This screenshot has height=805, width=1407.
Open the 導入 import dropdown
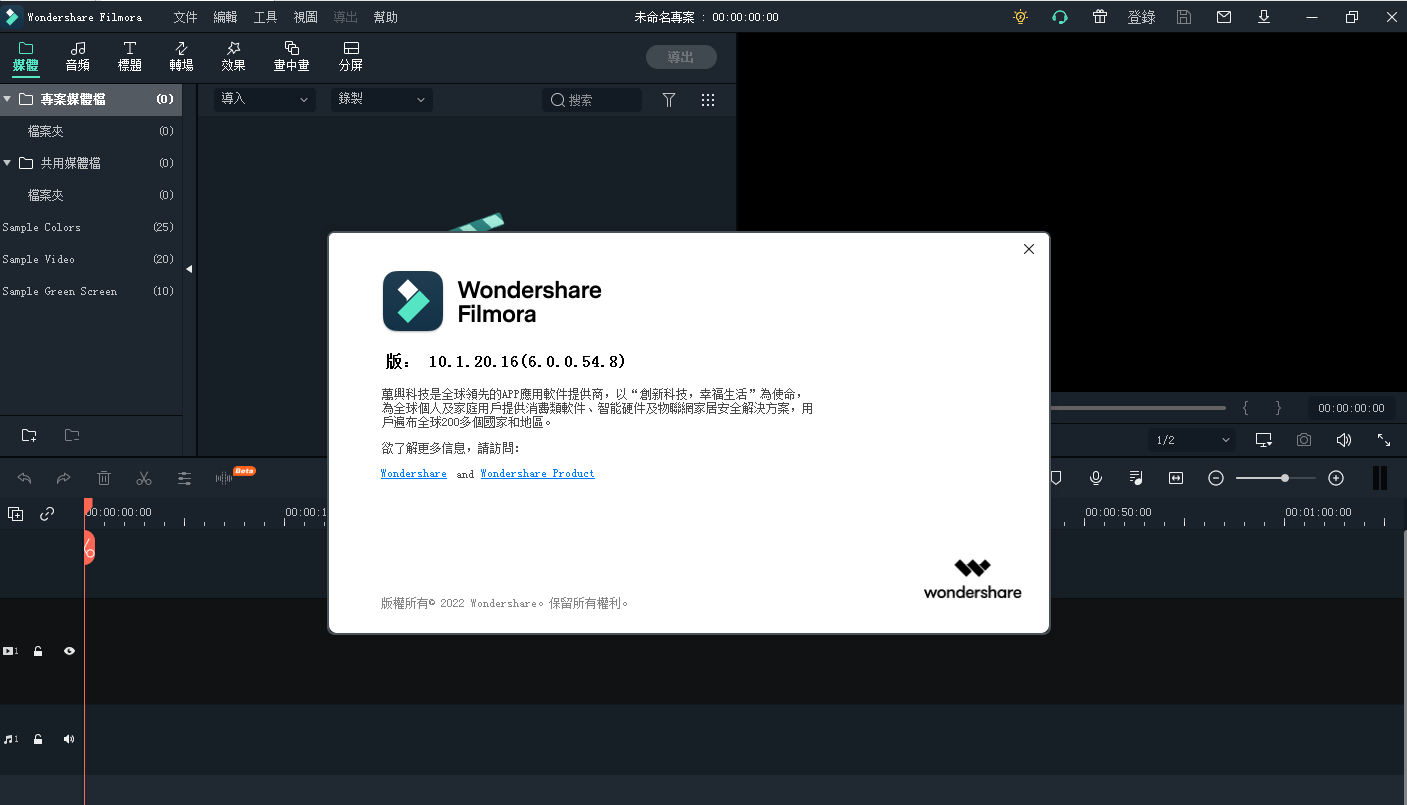pos(265,99)
